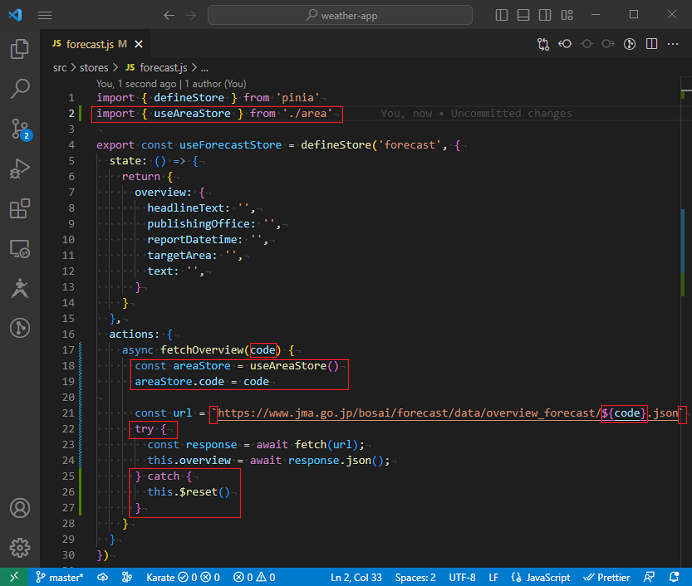Change end of line sequence LF
This screenshot has height=586, width=692.
click(x=493, y=577)
